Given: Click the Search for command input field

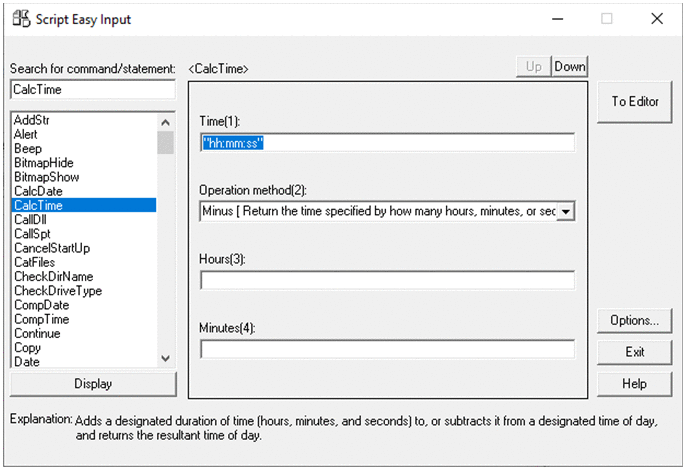Looking at the screenshot, I should coord(92,90).
